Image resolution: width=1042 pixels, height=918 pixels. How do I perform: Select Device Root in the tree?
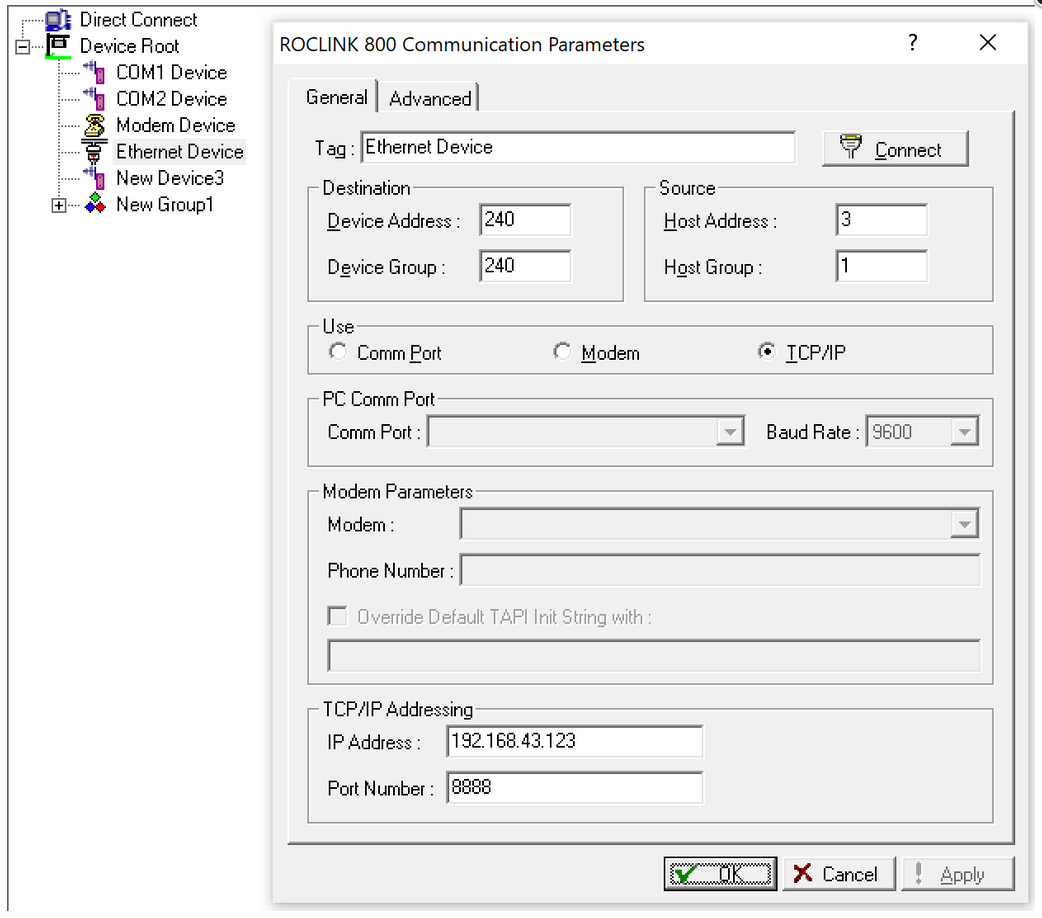point(130,46)
